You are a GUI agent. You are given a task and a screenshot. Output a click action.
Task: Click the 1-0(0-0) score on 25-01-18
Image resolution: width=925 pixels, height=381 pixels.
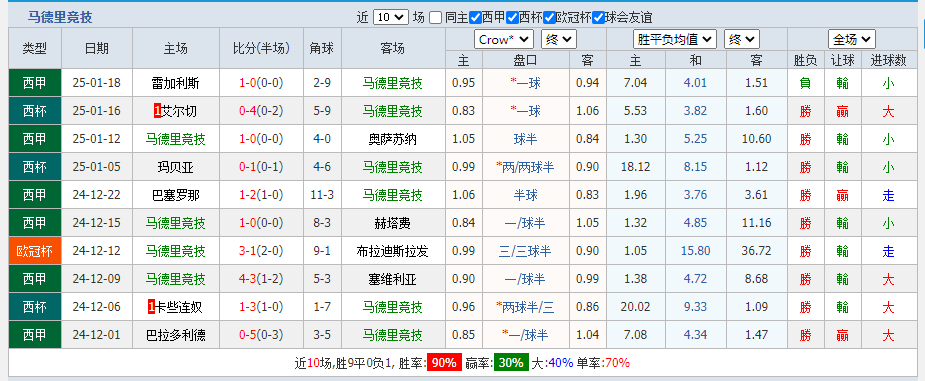[x=261, y=83]
